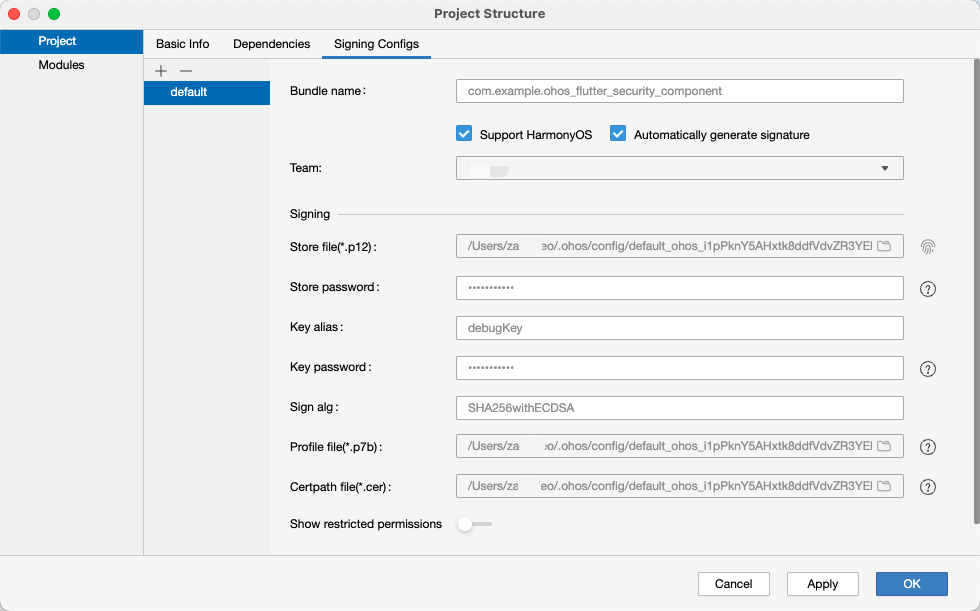Click the vertical scrollbar on the right
This screenshot has height=611, width=980.
[x=976, y=291]
